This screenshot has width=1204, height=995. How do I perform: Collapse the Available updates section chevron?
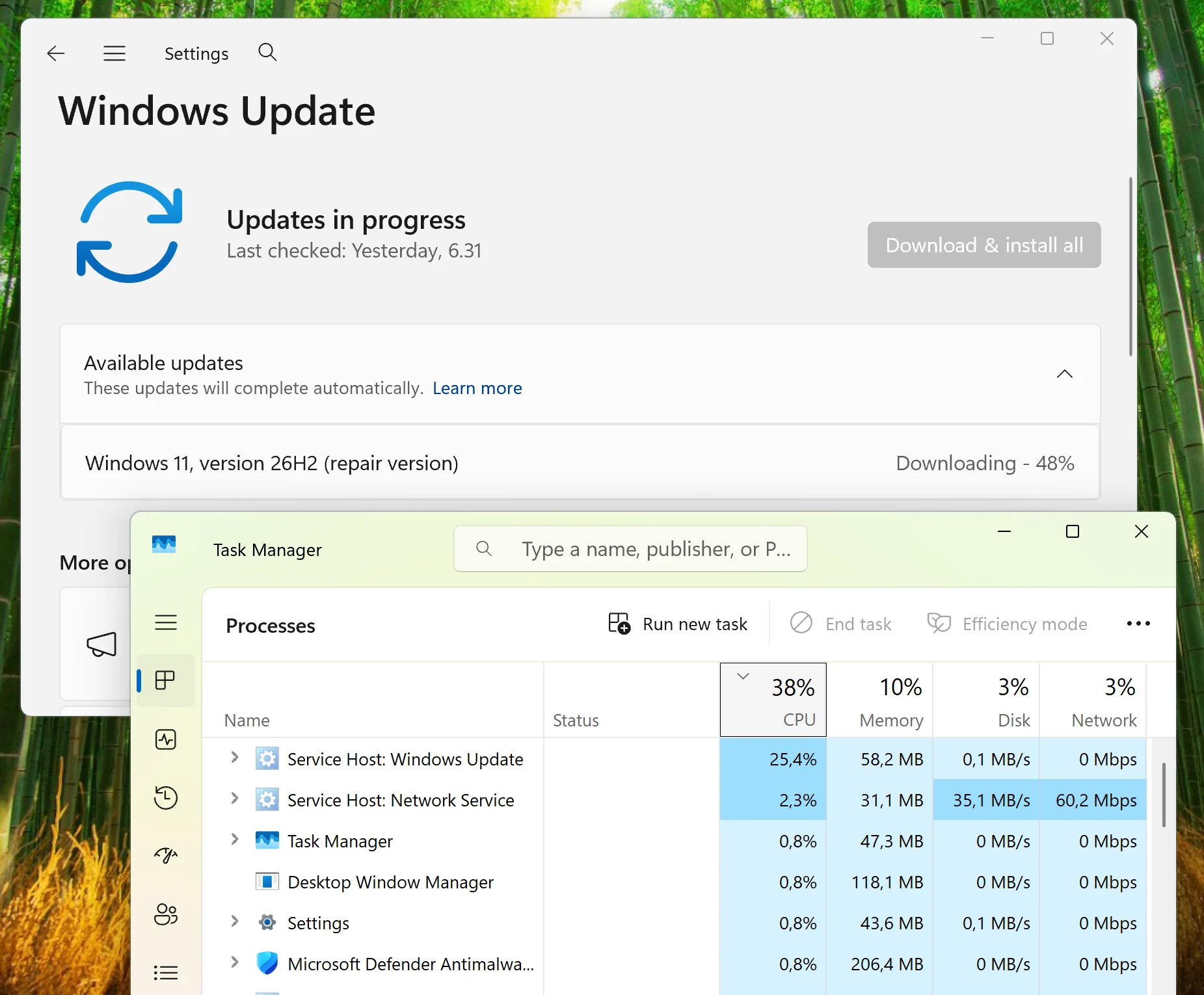(1064, 374)
